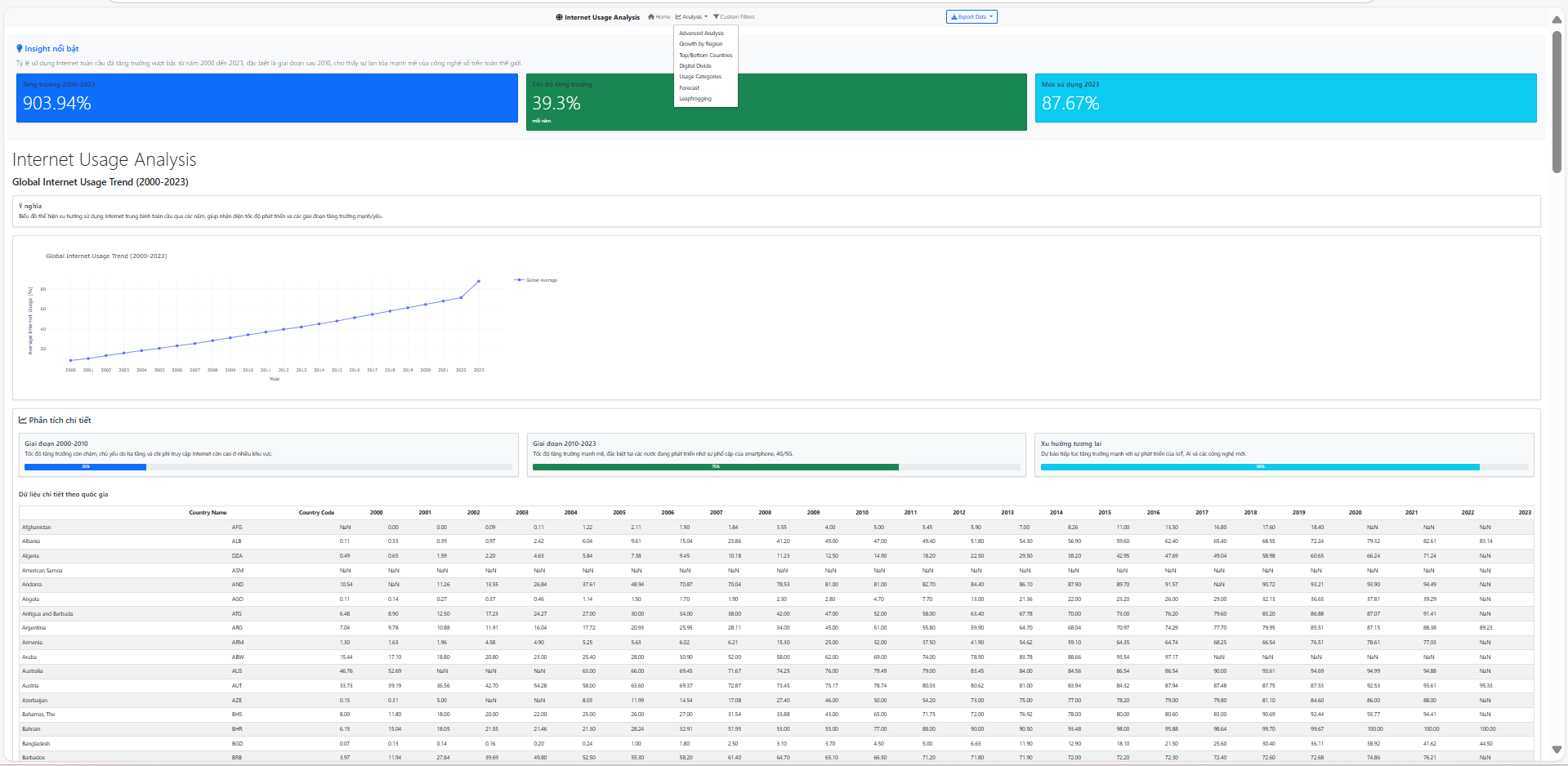The width and height of the screenshot is (1568, 766).
Task: Click the scrollbar up arrow
Action: (1557, 20)
